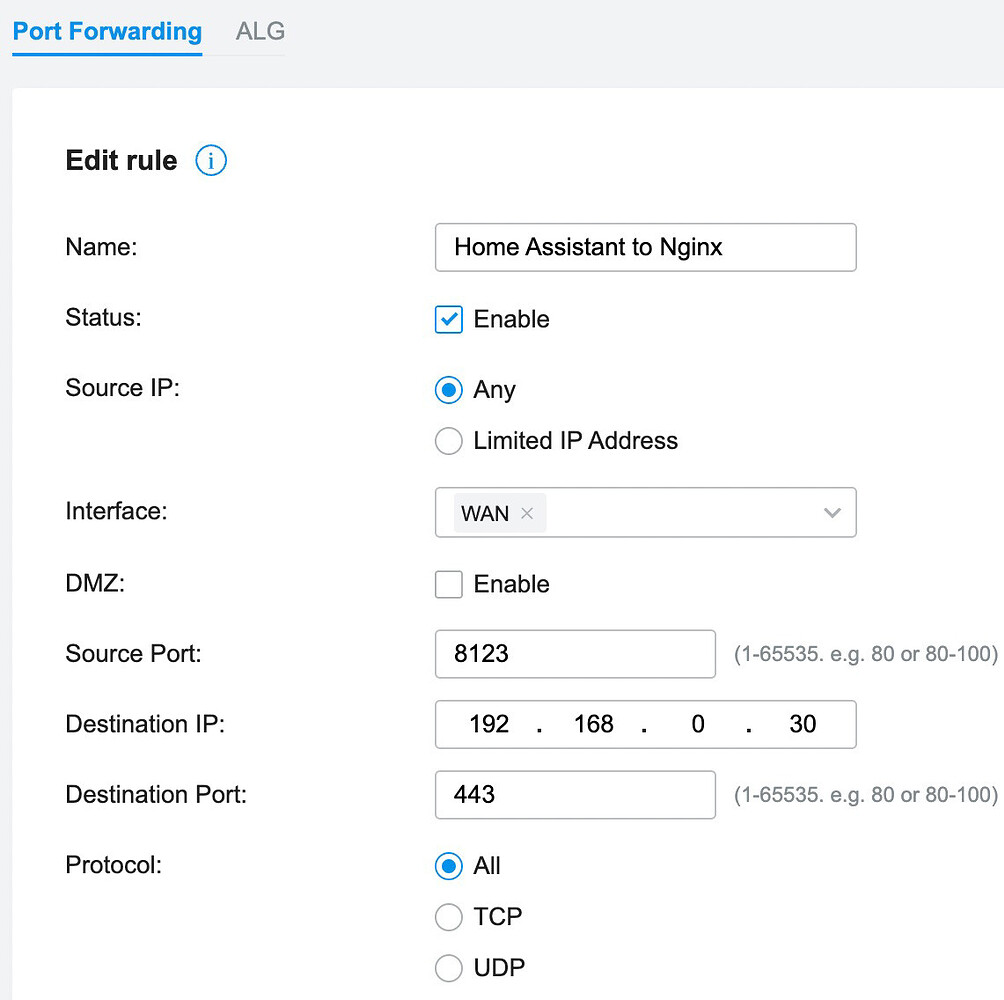Select the Port Forwarding tab
The image size is (1004, 1000).
(x=106, y=31)
